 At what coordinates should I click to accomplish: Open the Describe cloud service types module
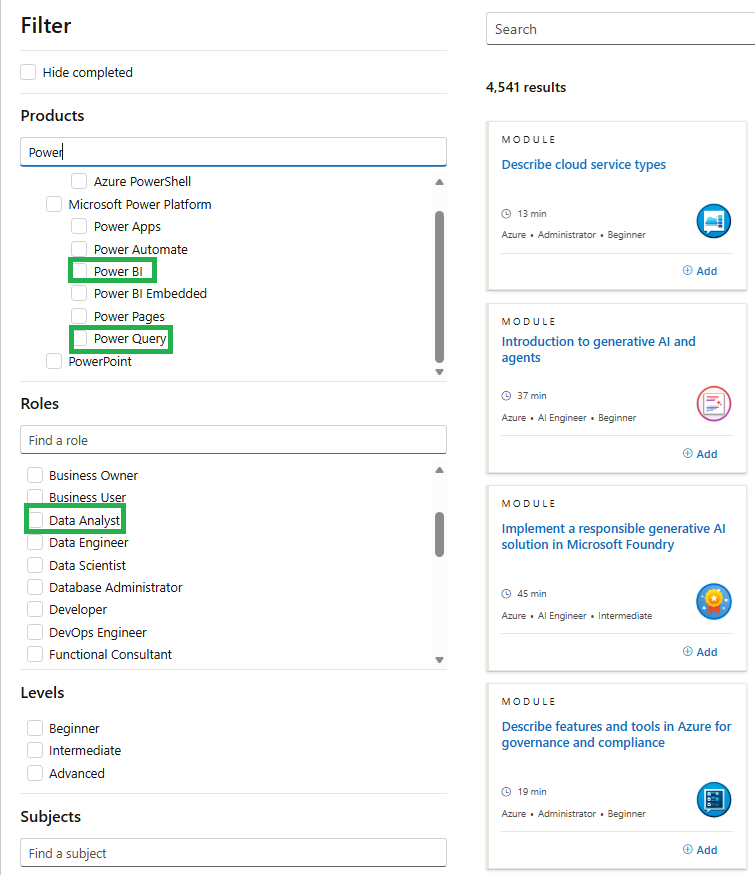[x=583, y=165]
